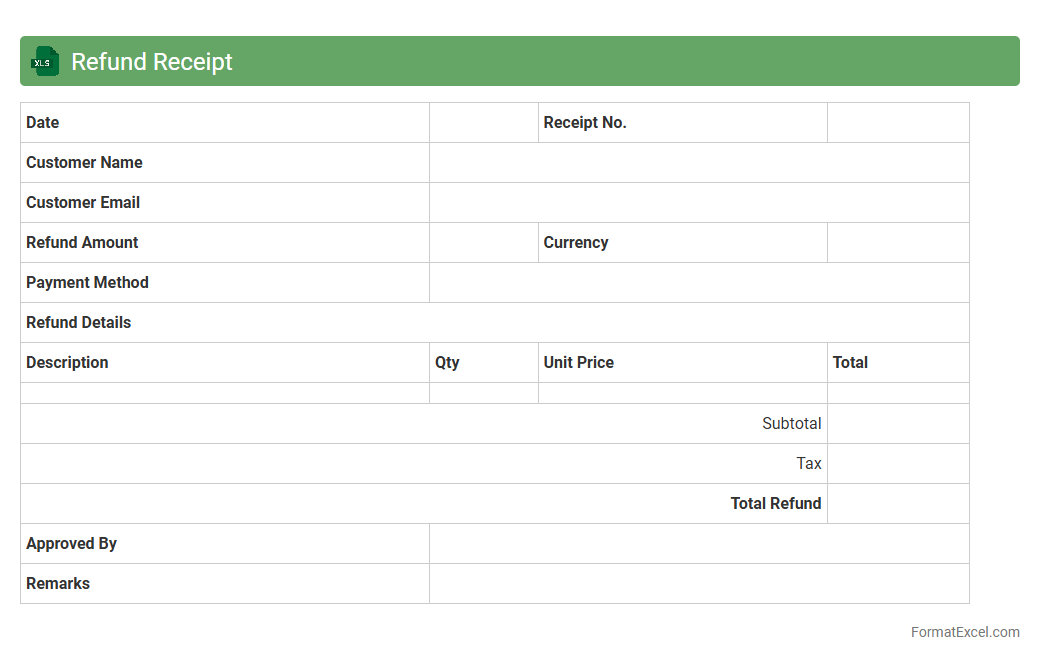Click the Refund Receipt title text
The width and height of the screenshot is (1040, 661).
pos(152,62)
